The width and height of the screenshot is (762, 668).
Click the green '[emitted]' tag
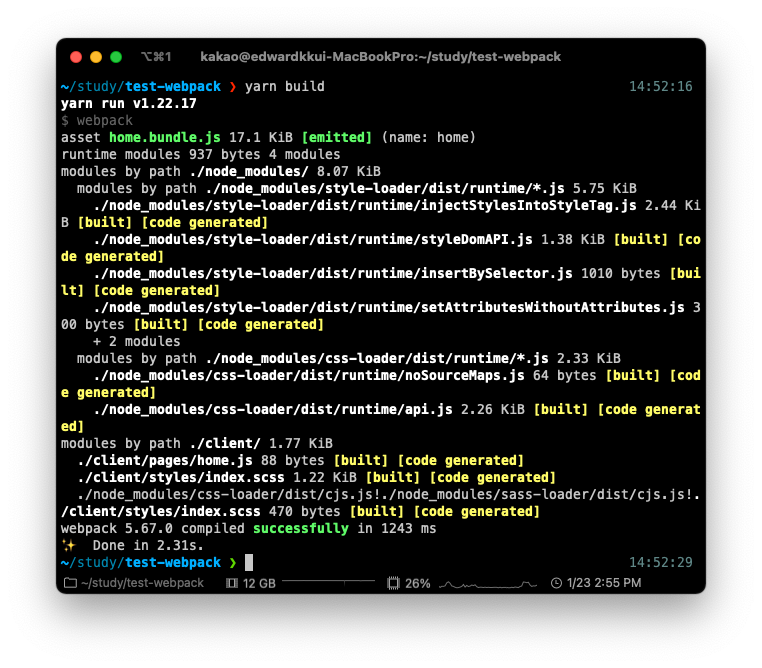(337, 137)
